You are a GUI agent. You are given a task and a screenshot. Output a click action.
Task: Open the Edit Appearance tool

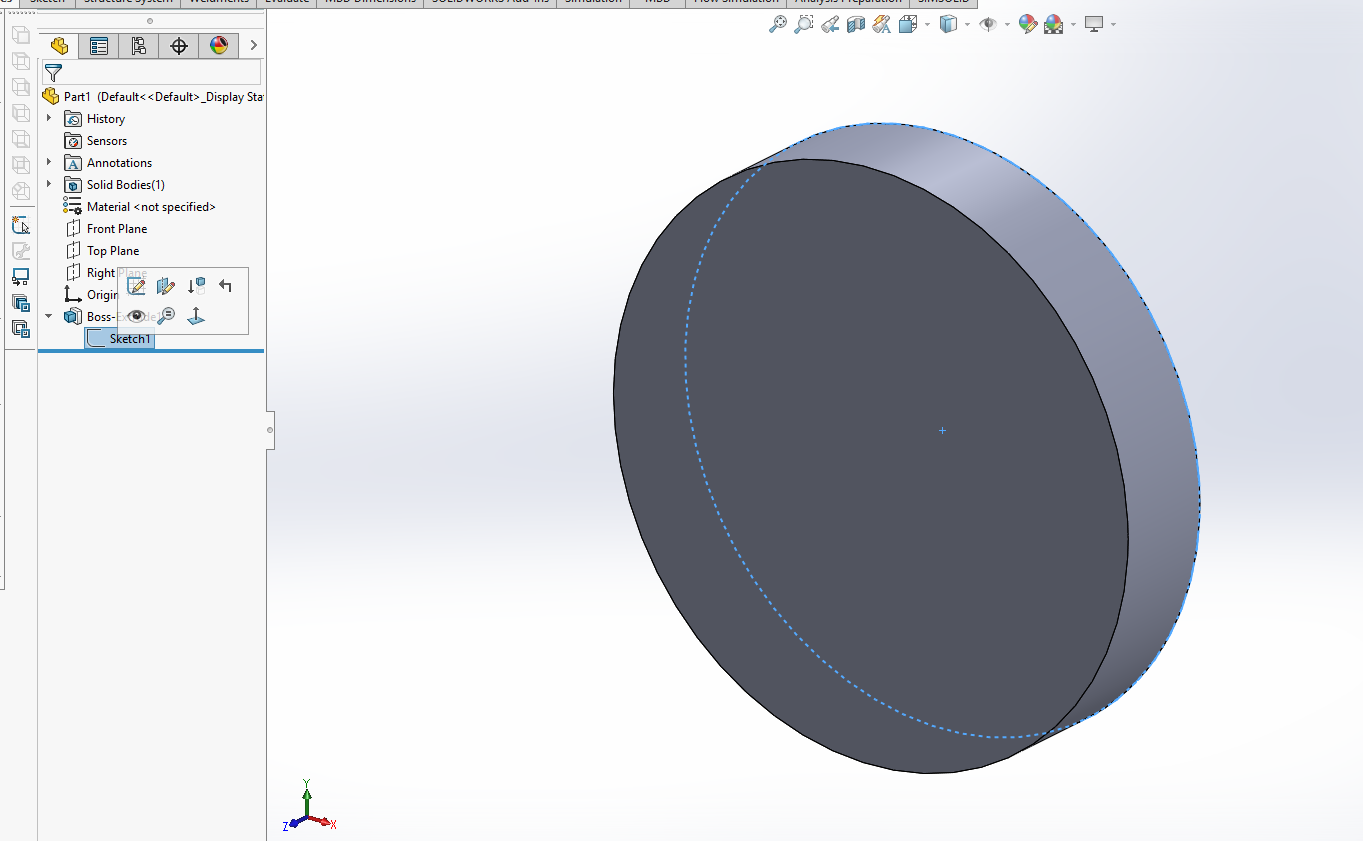[1028, 23]
